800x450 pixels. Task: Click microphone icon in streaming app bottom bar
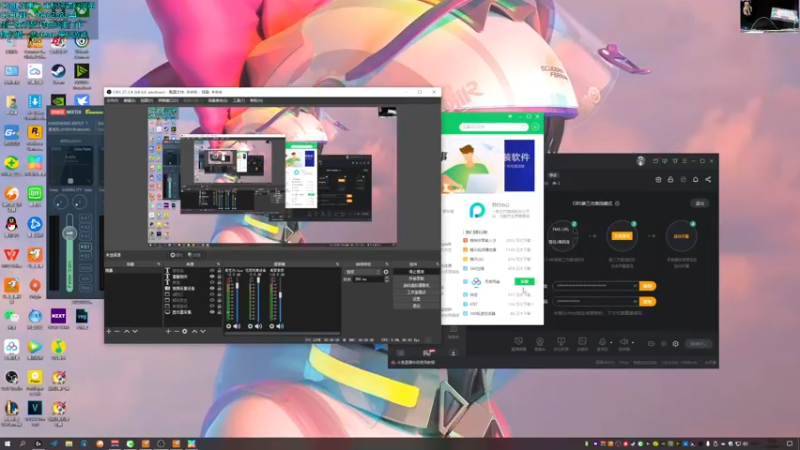602,342
